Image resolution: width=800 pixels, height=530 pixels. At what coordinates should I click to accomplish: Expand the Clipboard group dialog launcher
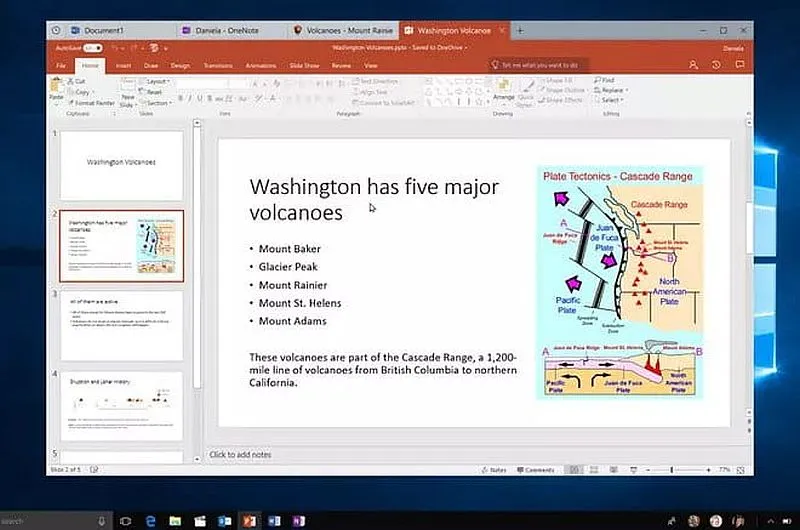114,113
